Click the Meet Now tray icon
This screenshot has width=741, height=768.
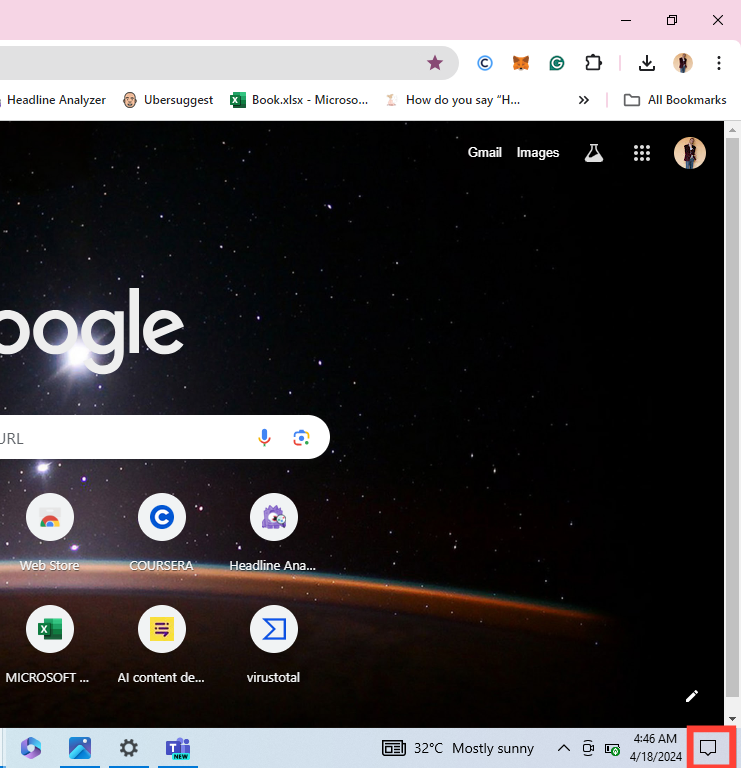pos(588,748)
